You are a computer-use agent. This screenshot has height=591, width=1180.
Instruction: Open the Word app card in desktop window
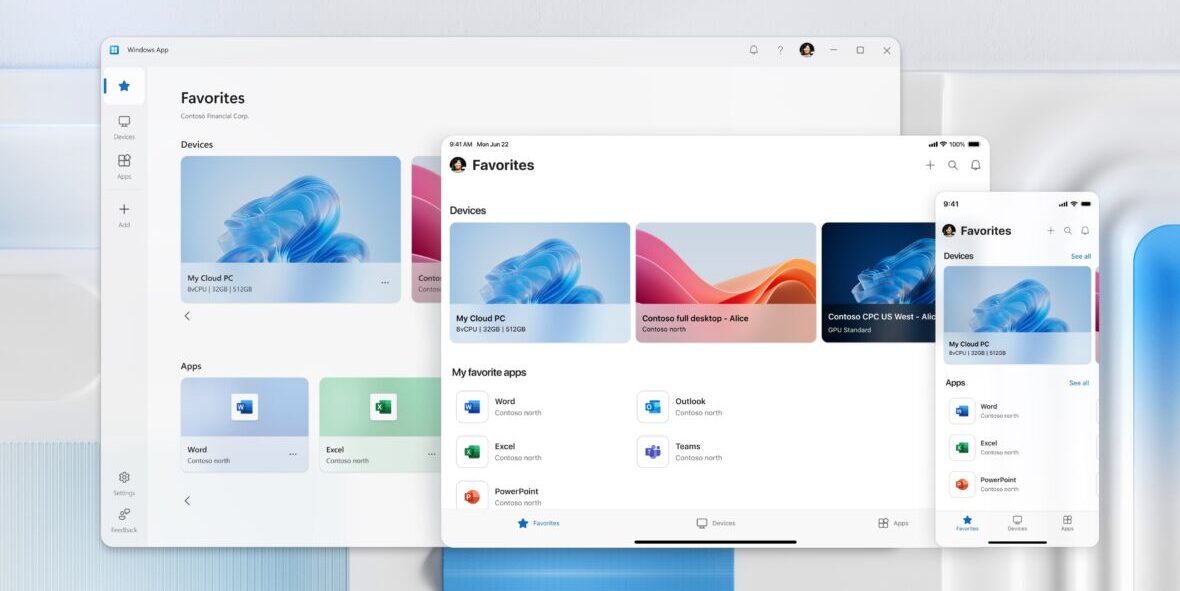(245, 425)
